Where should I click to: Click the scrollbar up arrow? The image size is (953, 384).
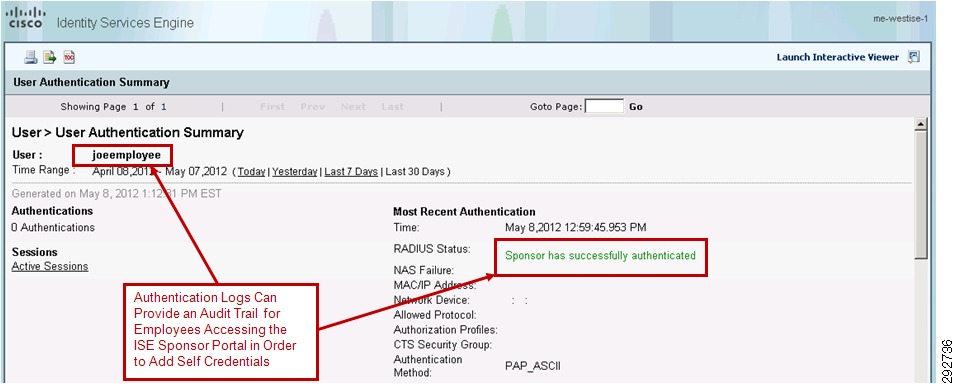tap(921, 125)
